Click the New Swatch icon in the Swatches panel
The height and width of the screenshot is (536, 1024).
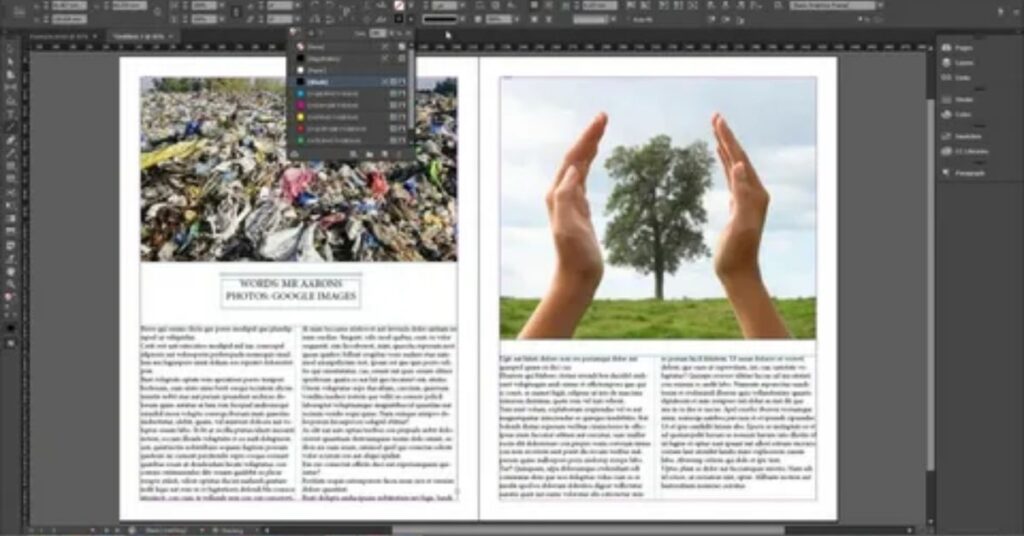point(384,154)
